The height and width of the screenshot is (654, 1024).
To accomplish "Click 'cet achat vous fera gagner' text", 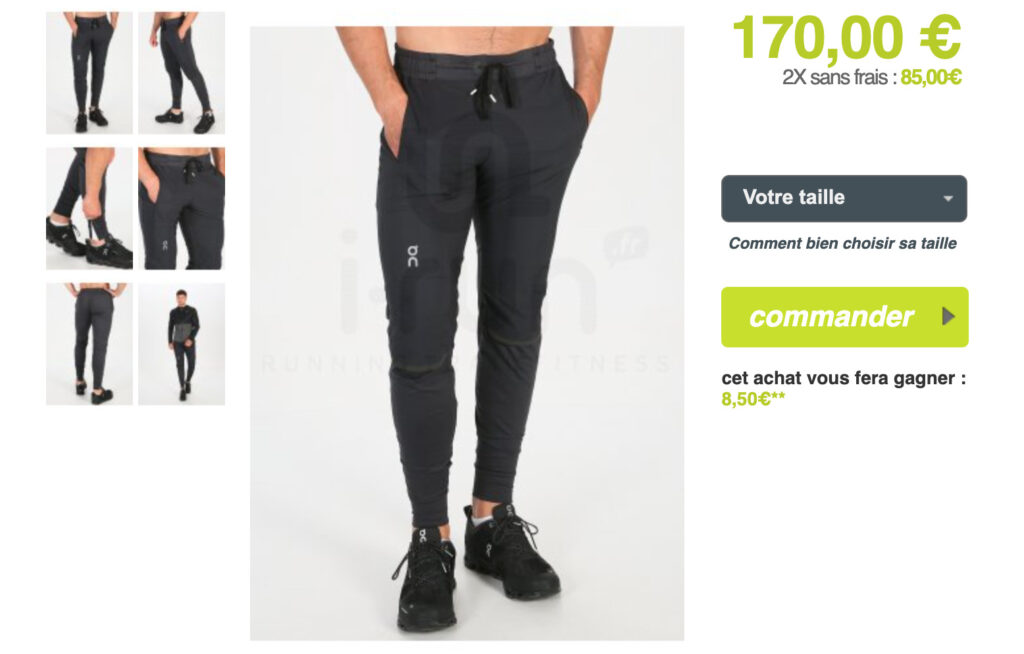I will [x=843, y=378].
